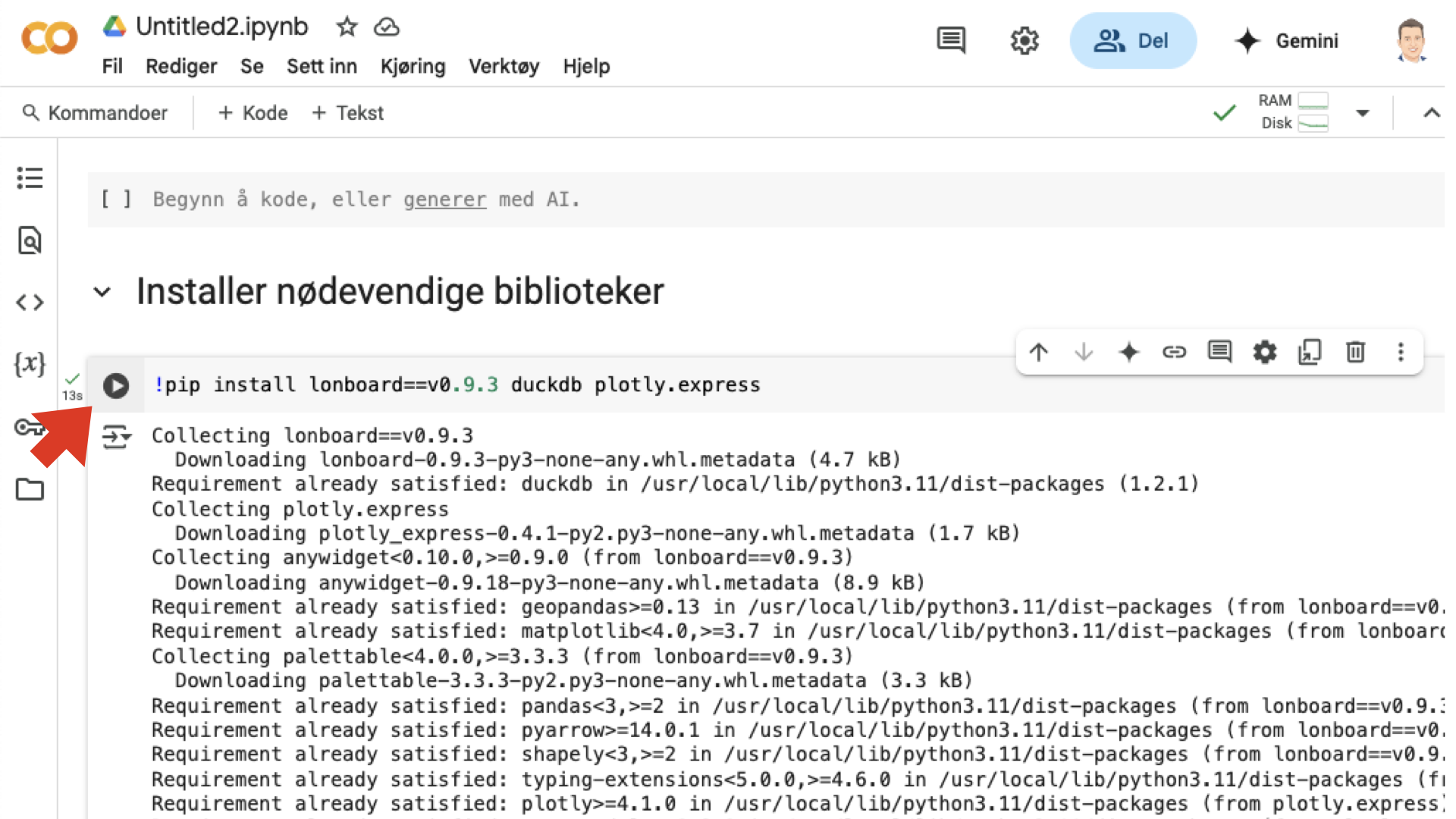Open code snippets sidebar icon

point(30,303)
